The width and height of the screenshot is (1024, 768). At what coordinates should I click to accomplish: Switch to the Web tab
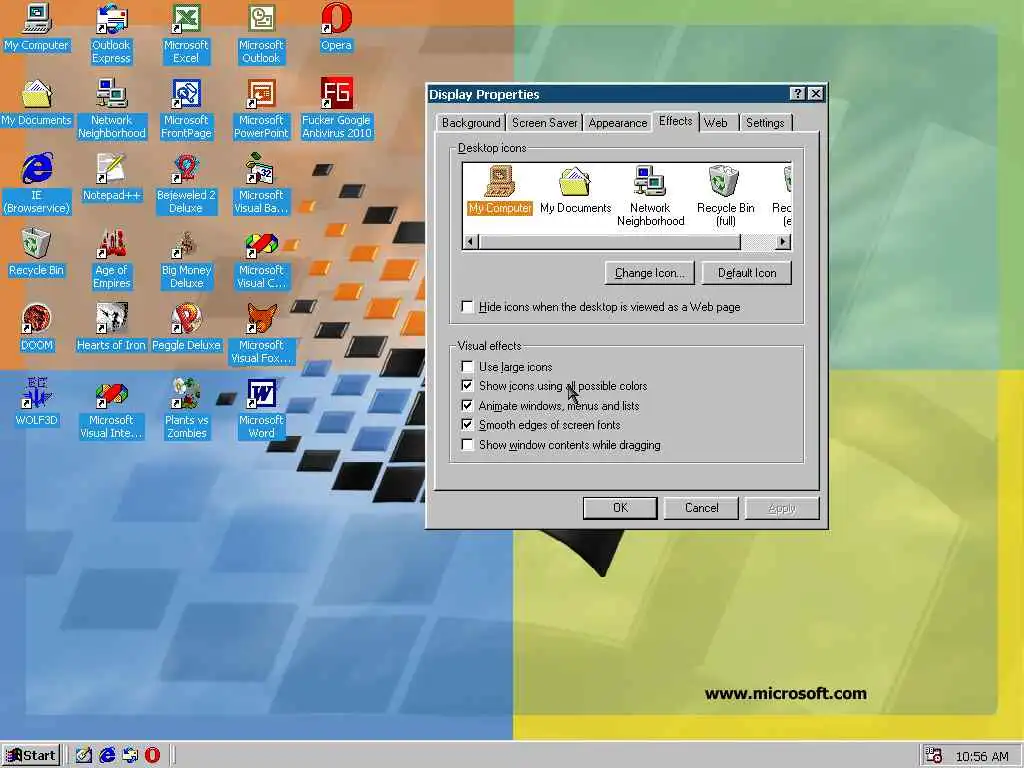pos(716,123)
